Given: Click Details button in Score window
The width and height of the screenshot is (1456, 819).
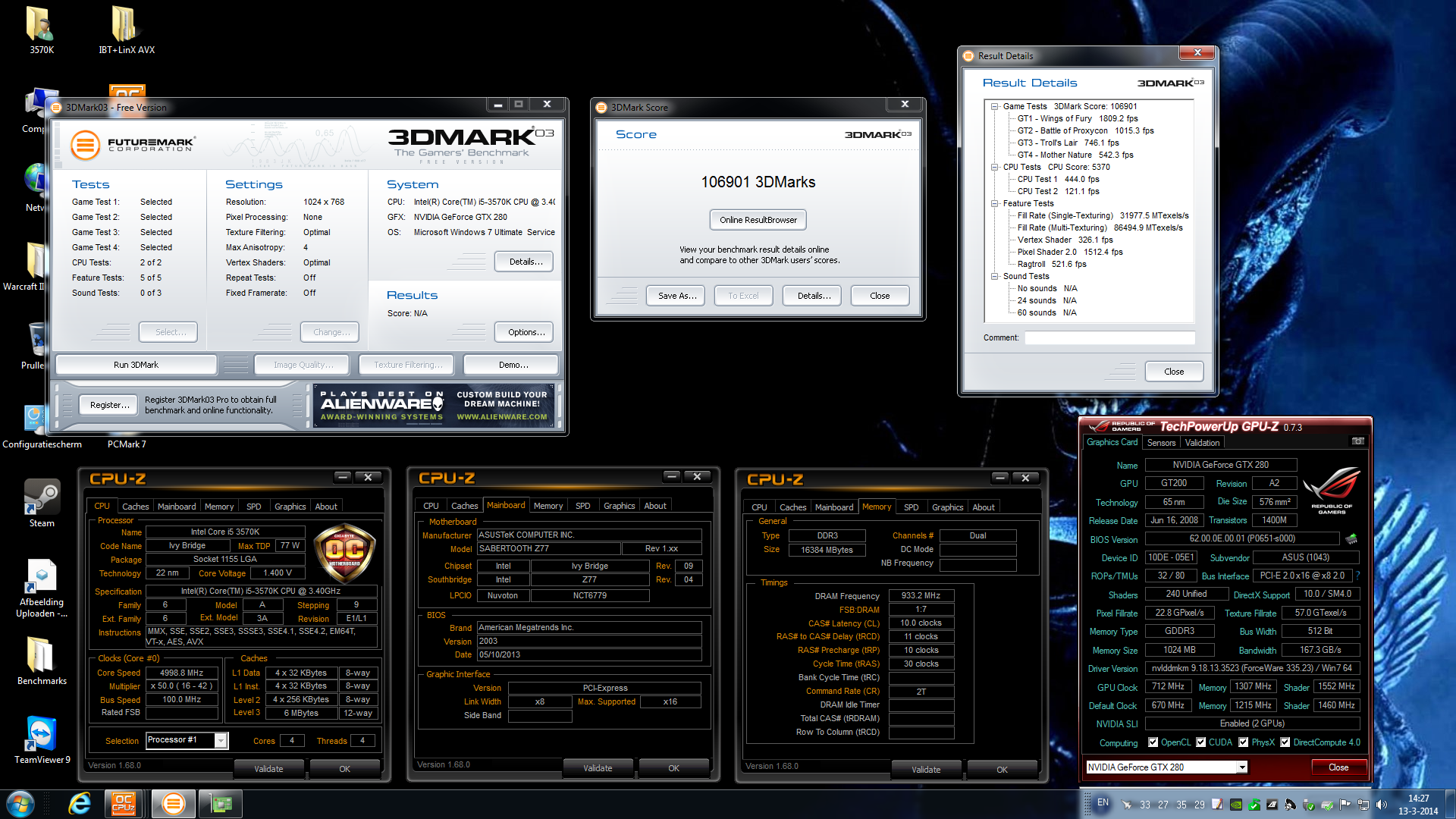Looking at the screenshot, I should coord(814,296).
